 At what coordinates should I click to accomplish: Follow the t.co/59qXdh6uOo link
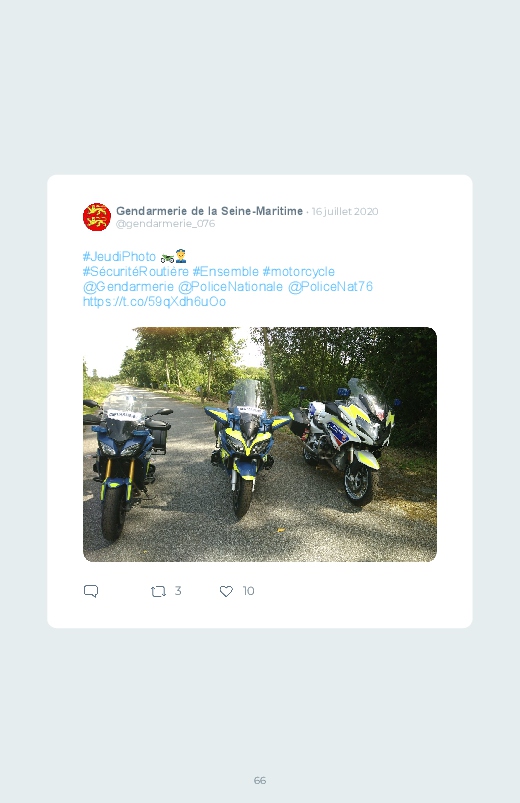click(x=154, y=302)
